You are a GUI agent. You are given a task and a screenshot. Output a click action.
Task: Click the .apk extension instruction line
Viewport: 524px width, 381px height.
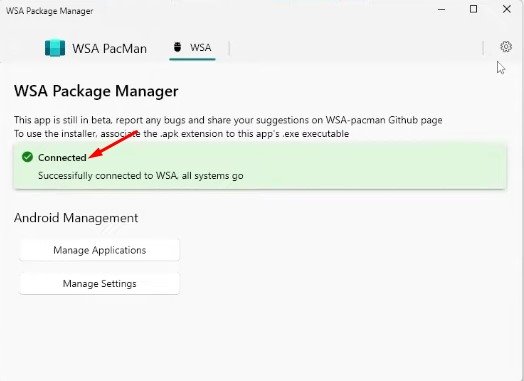pyautogui.click(x=181, y=134)
